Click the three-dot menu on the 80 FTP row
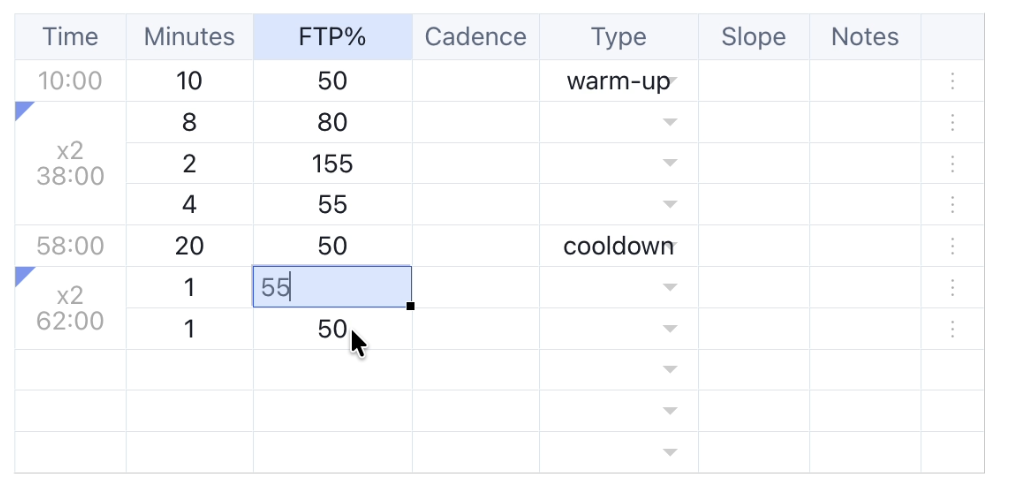This screenshot has width=1020, height=486. (952, 122)
